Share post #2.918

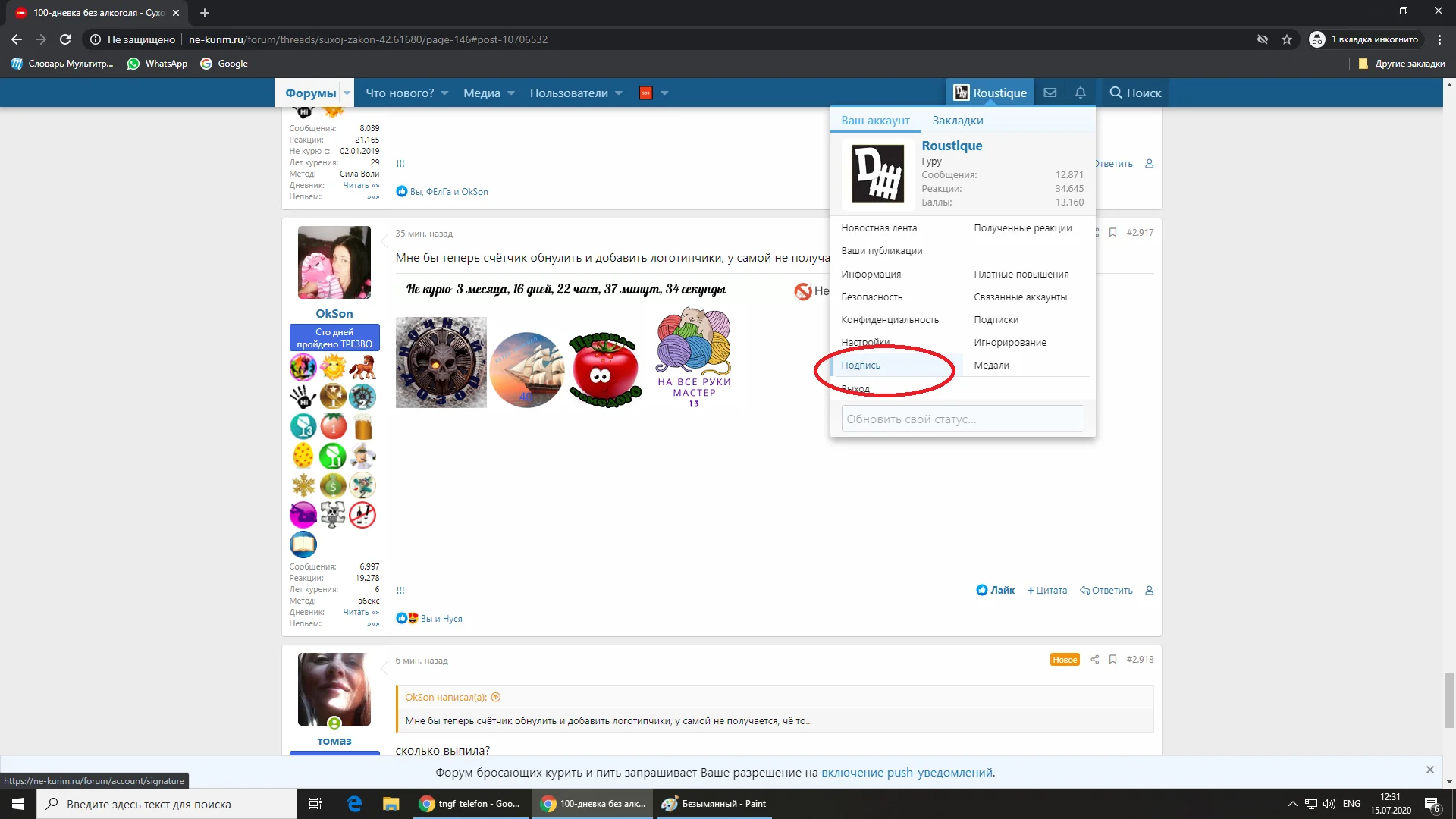pyautogui.click(x=1094, y=660)
